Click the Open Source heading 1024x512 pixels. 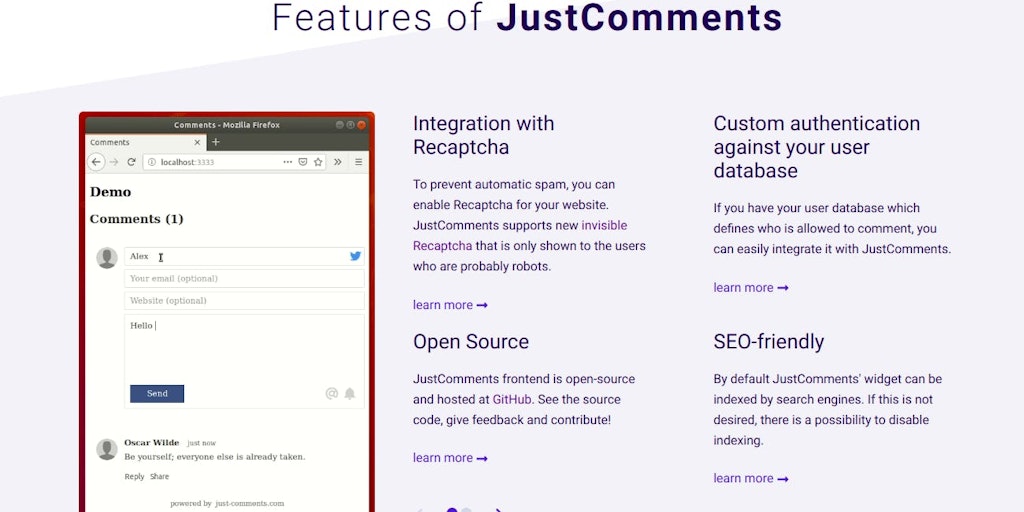point(471,342)
